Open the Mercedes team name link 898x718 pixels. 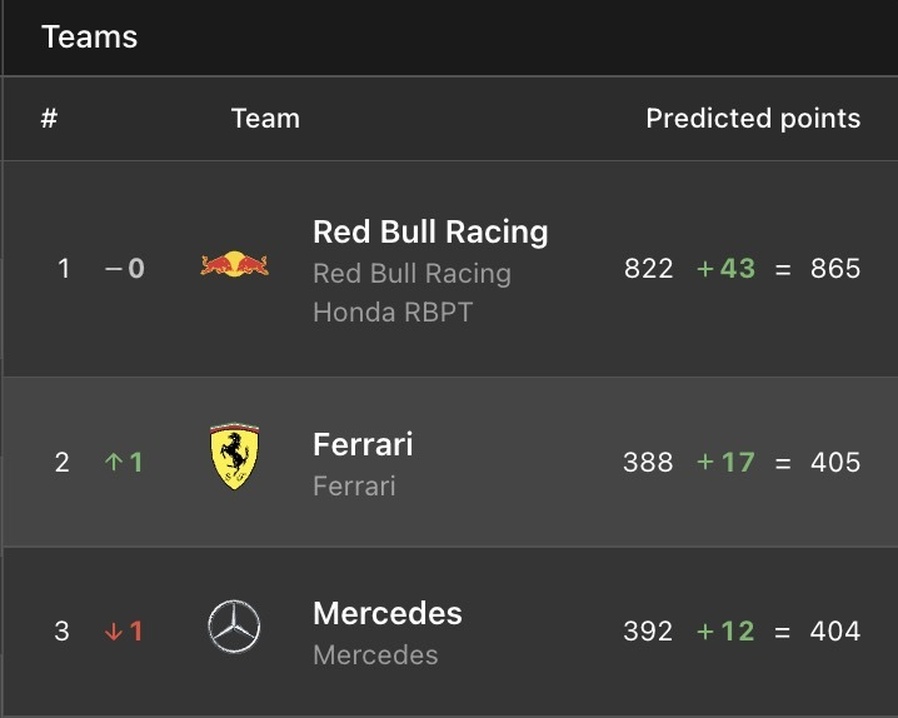pos(387,613)
